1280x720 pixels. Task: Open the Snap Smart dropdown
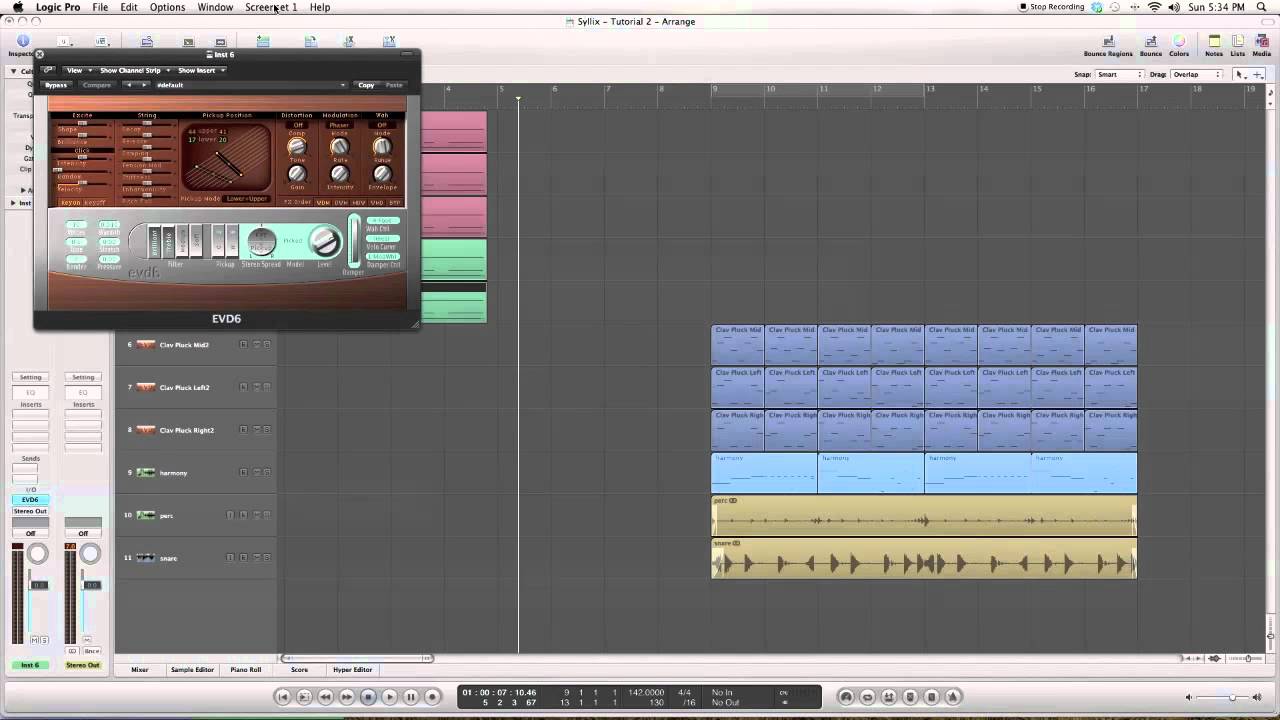coord(1118,74)
